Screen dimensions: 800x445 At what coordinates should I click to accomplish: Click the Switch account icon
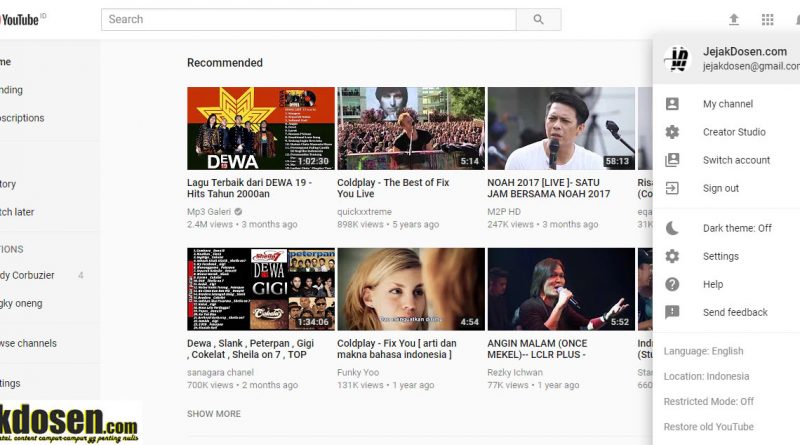coord(672,160)
